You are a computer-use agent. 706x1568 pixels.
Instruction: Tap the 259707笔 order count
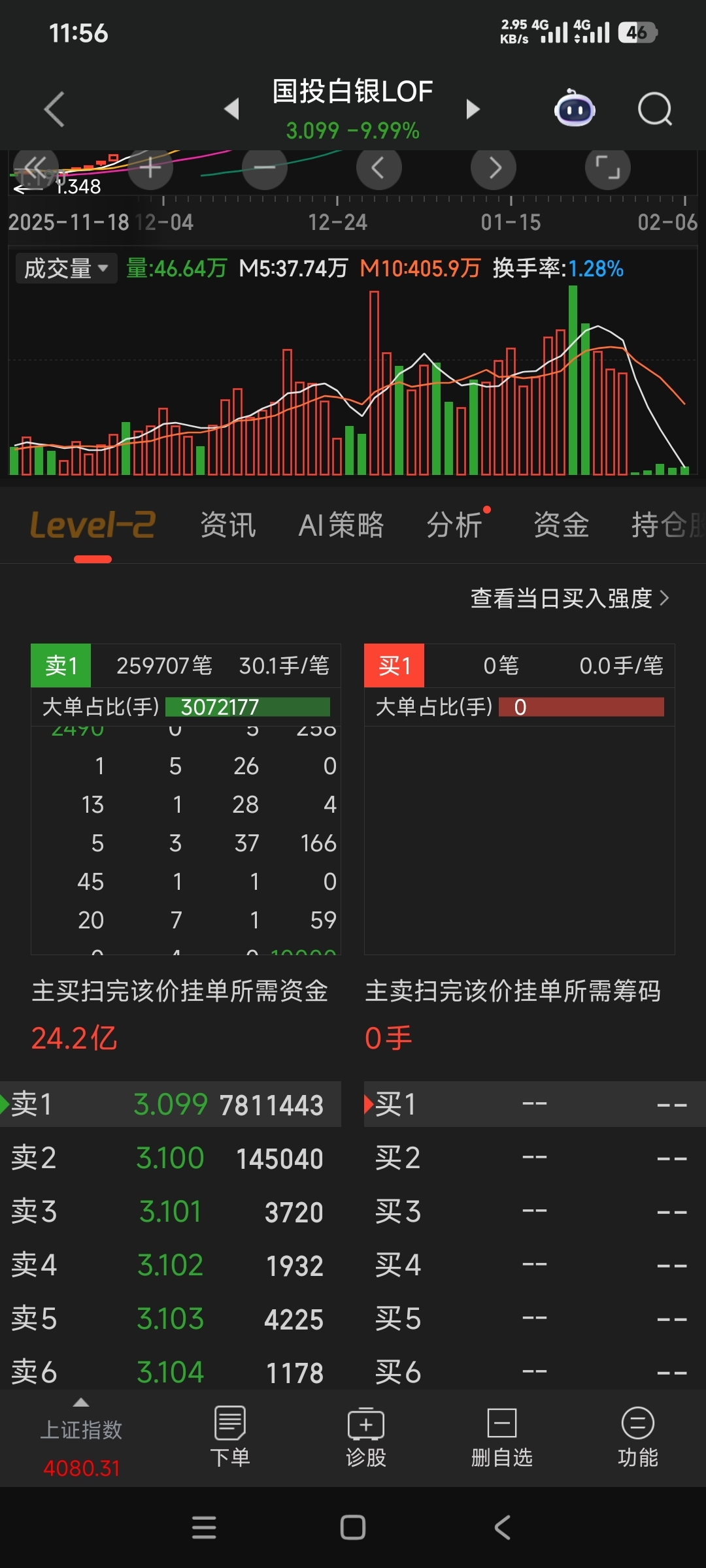click(164, 666)
